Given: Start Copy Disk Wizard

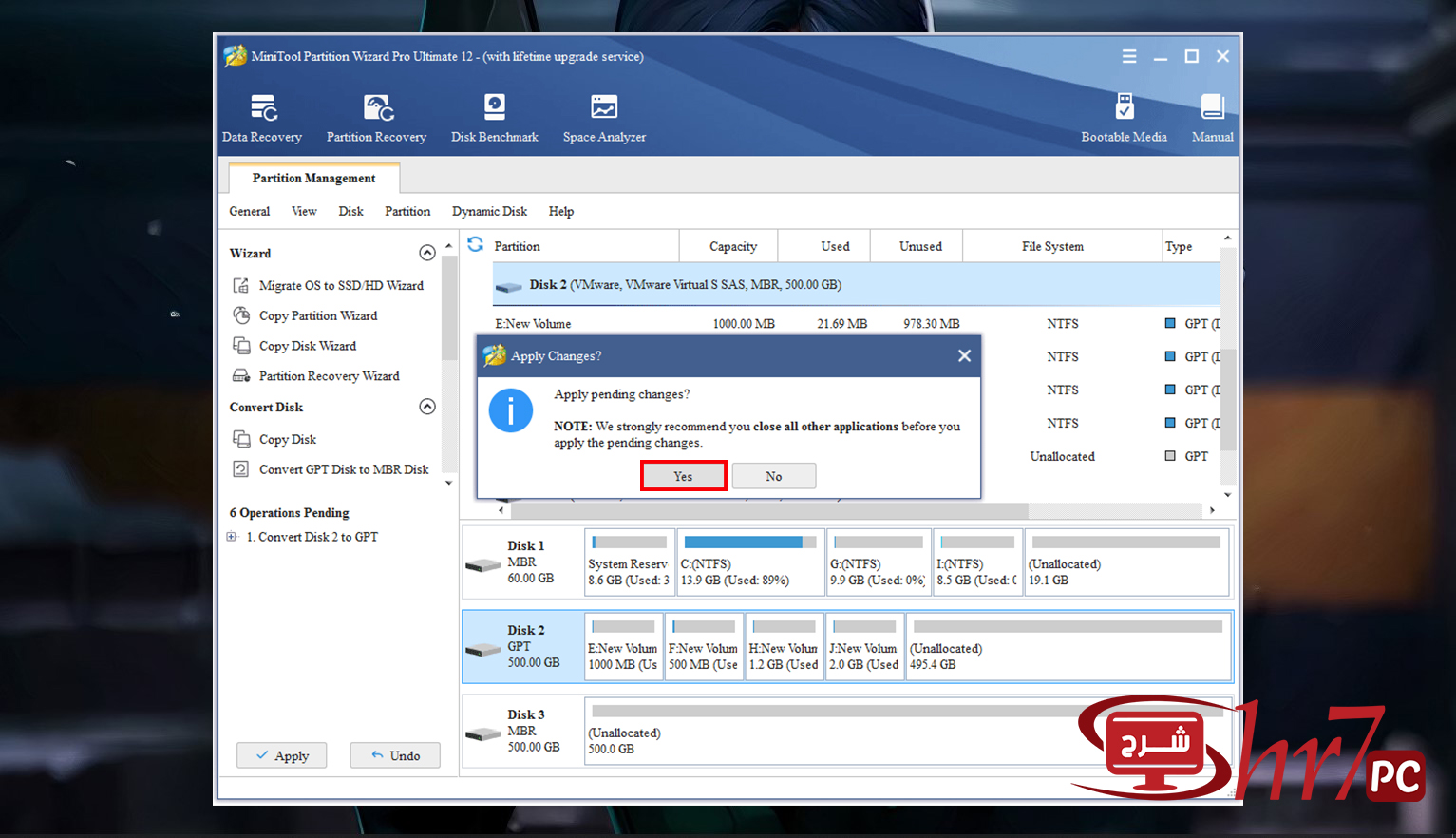Looking at the screenshot, I should [295, 346].
